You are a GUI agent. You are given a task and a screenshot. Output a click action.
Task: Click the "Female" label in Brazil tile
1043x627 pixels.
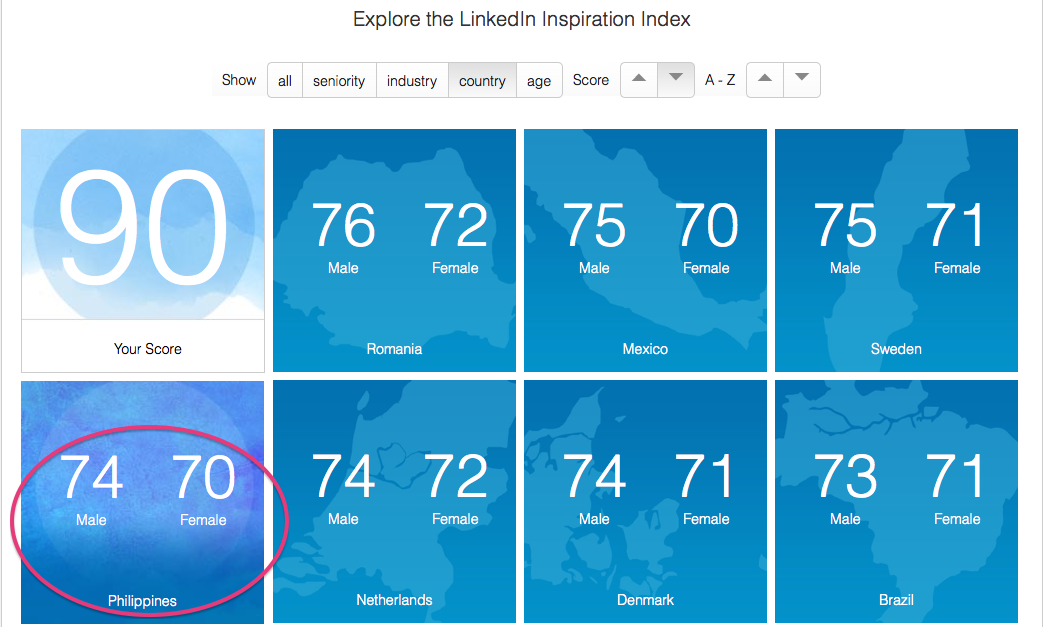pyautogui.click(x=957, y=519)
